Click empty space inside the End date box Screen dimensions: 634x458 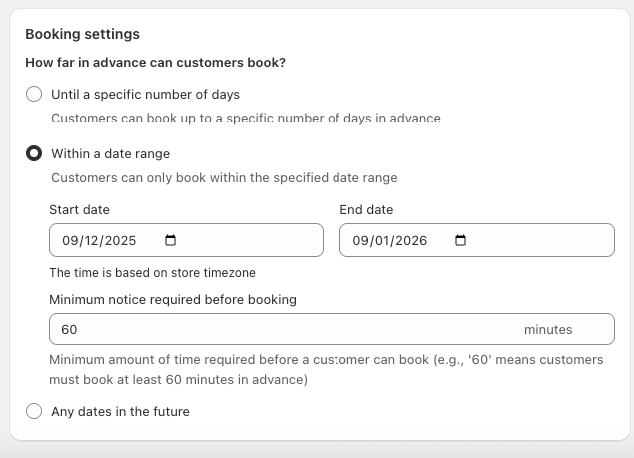[540, 241]
